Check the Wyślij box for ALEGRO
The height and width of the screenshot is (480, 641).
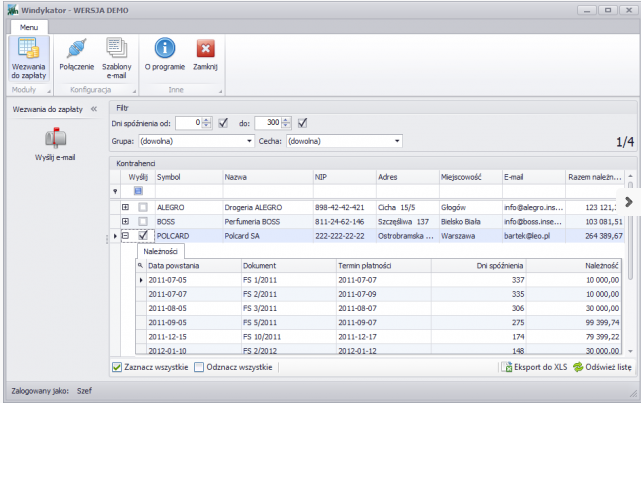pos(143,207)
